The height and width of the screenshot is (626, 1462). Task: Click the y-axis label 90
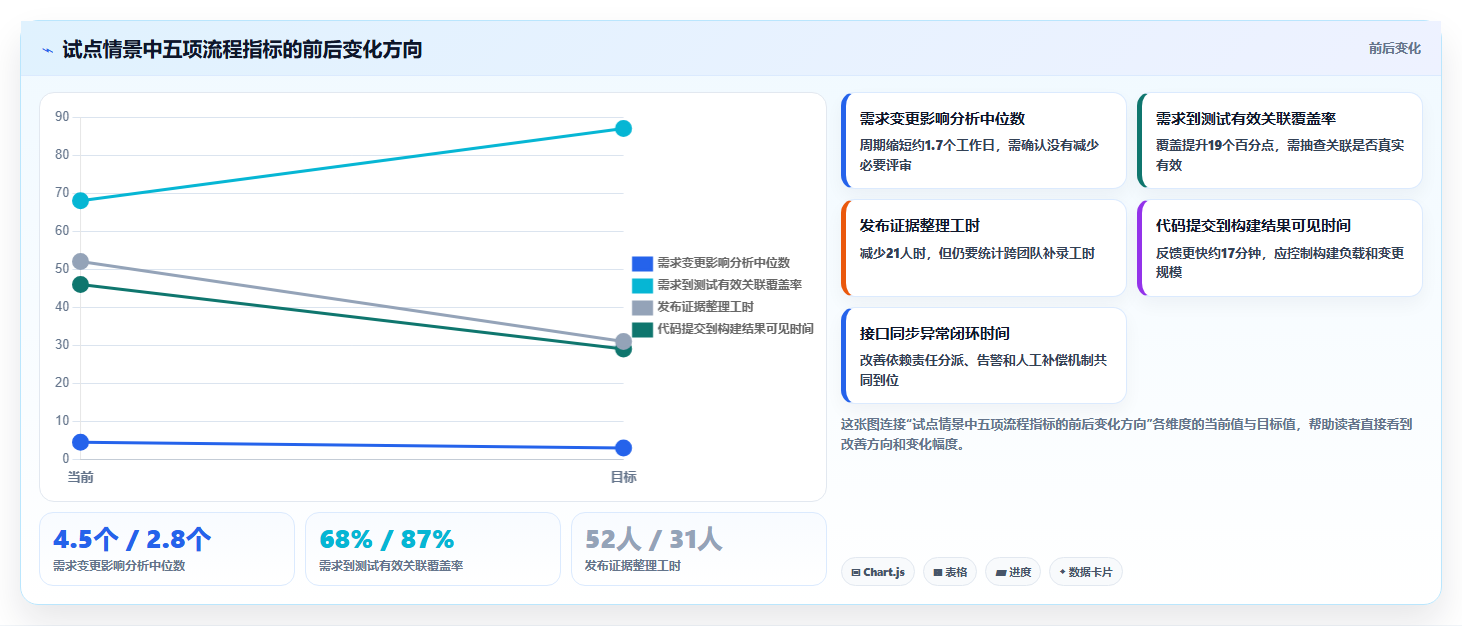62,117
